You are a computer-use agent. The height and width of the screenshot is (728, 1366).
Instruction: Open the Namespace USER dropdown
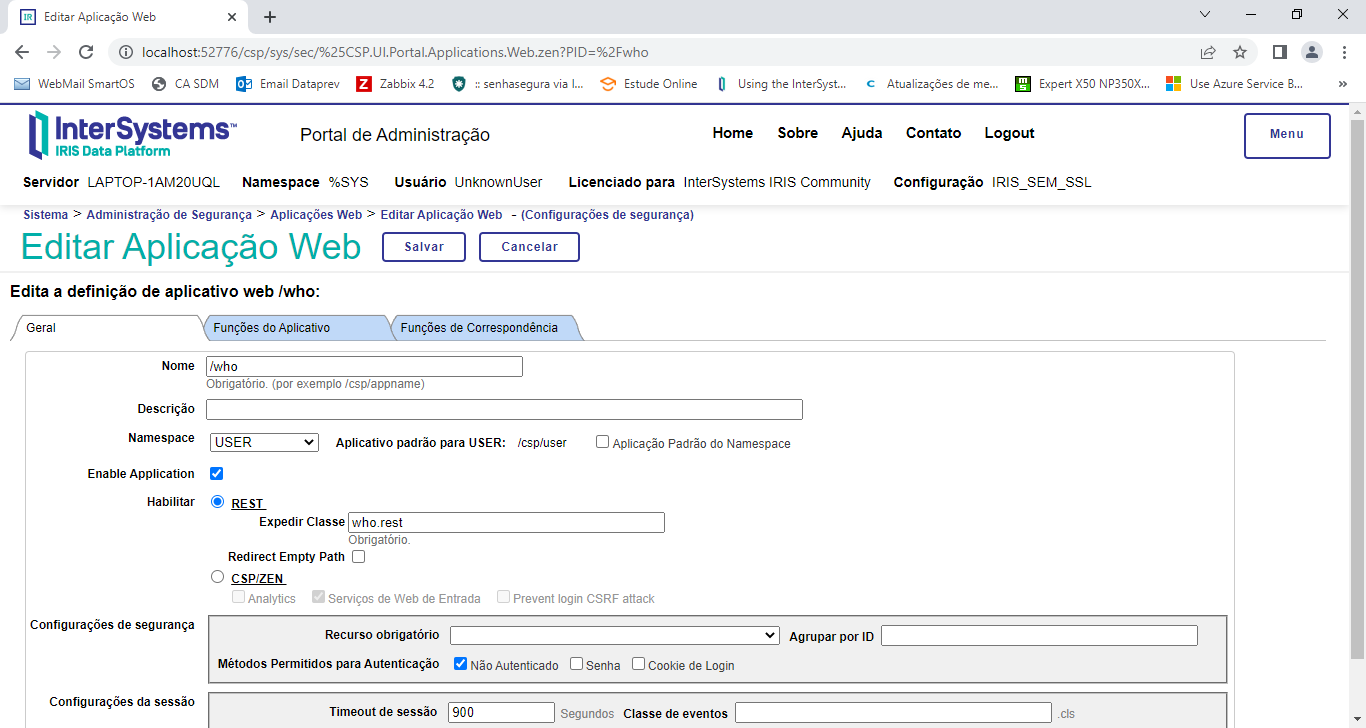[x=264, y=442]
